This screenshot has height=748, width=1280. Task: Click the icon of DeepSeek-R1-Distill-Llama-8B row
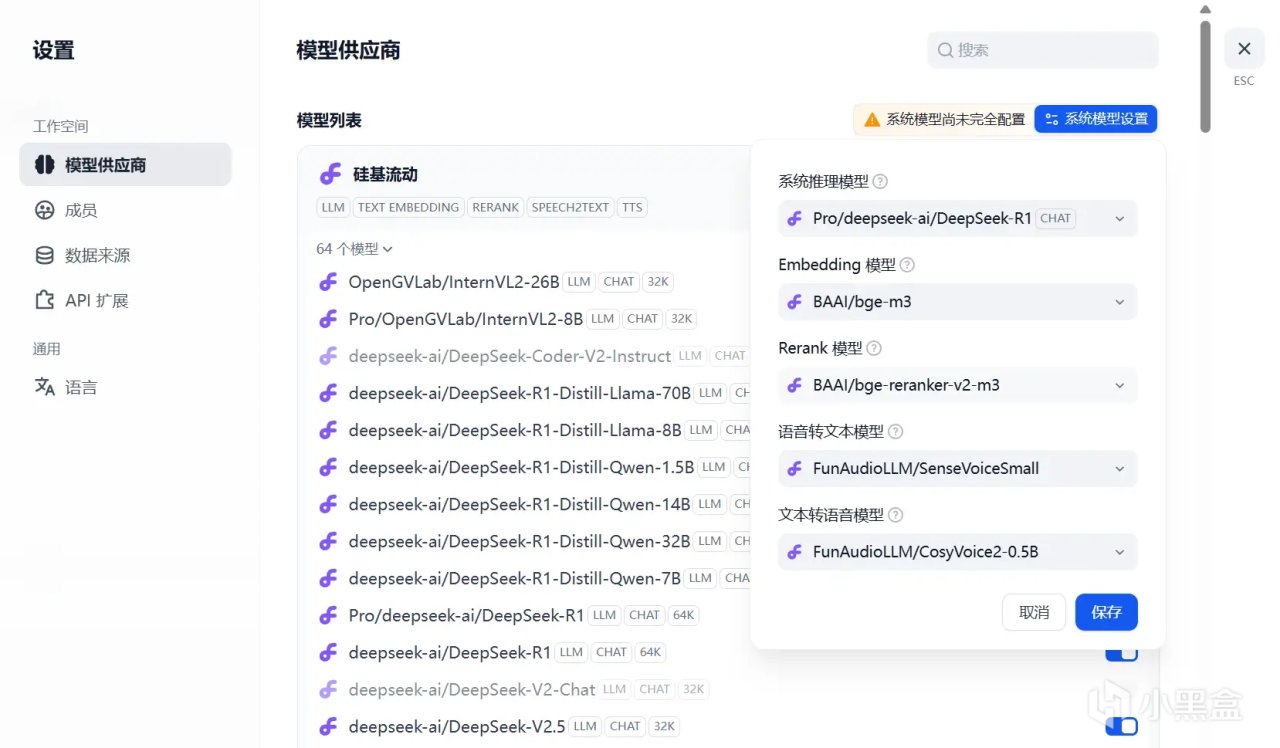(328, 430)
